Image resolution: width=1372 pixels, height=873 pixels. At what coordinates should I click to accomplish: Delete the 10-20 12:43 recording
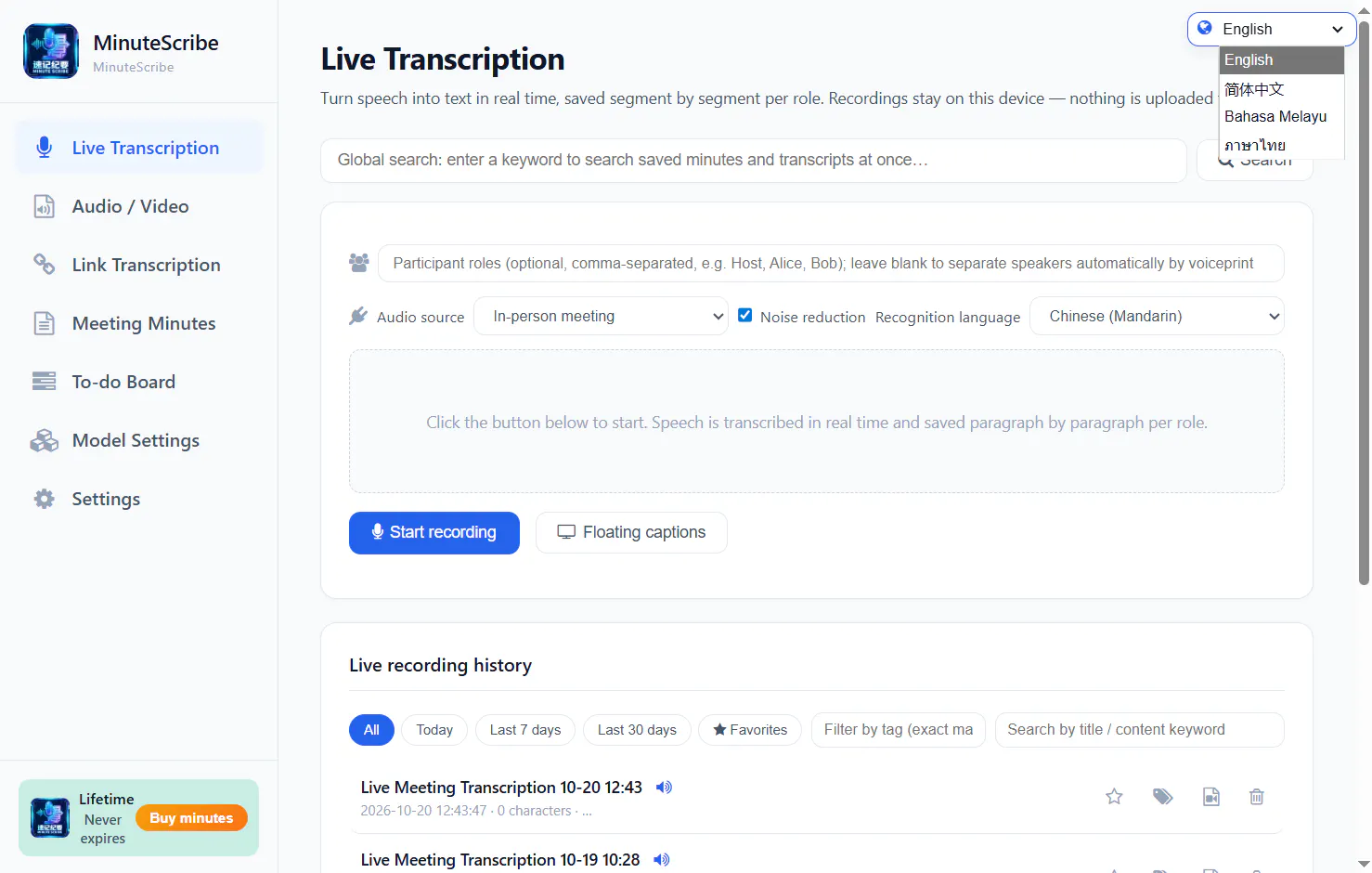1257,797
